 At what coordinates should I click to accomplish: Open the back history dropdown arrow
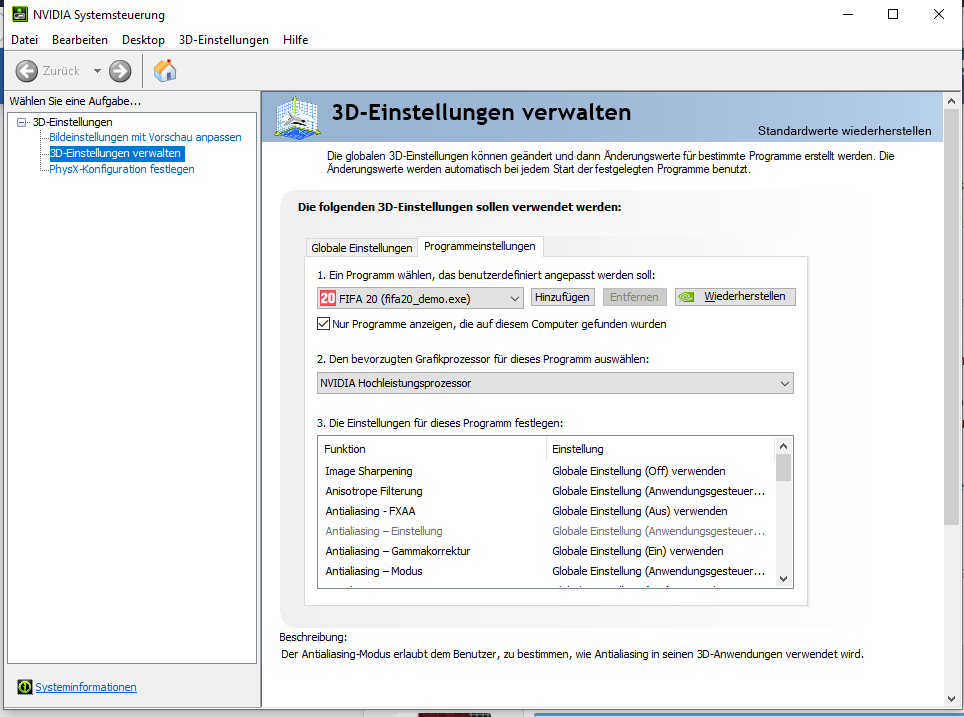coord(97,71)
